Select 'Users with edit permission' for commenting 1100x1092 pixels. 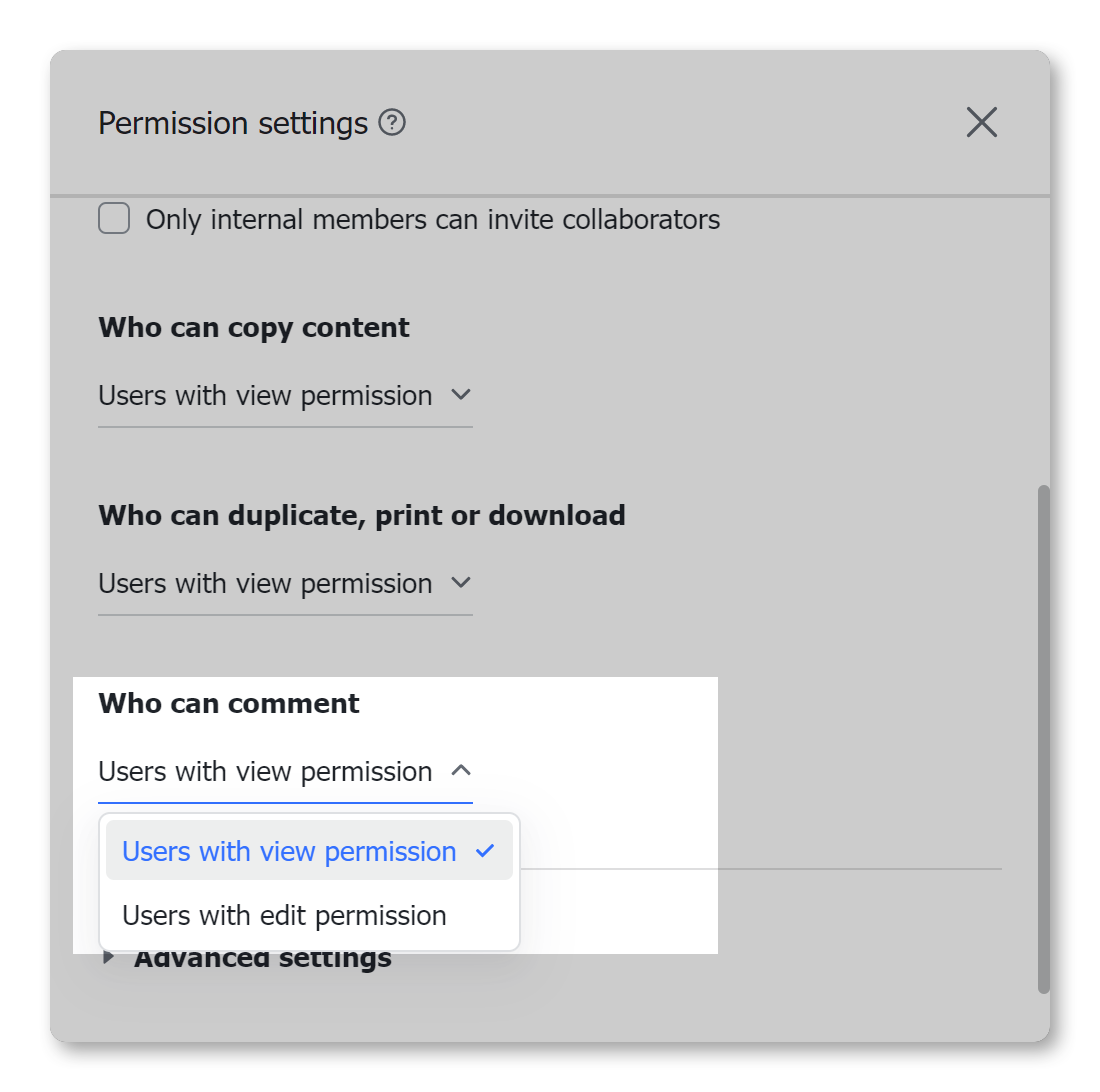[x=283, y=915]
